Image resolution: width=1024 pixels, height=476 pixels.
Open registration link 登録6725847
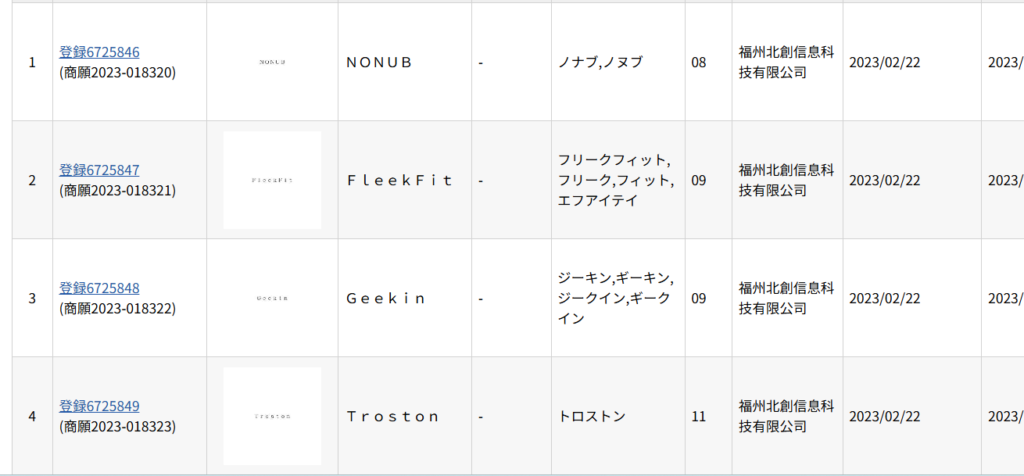99,170
